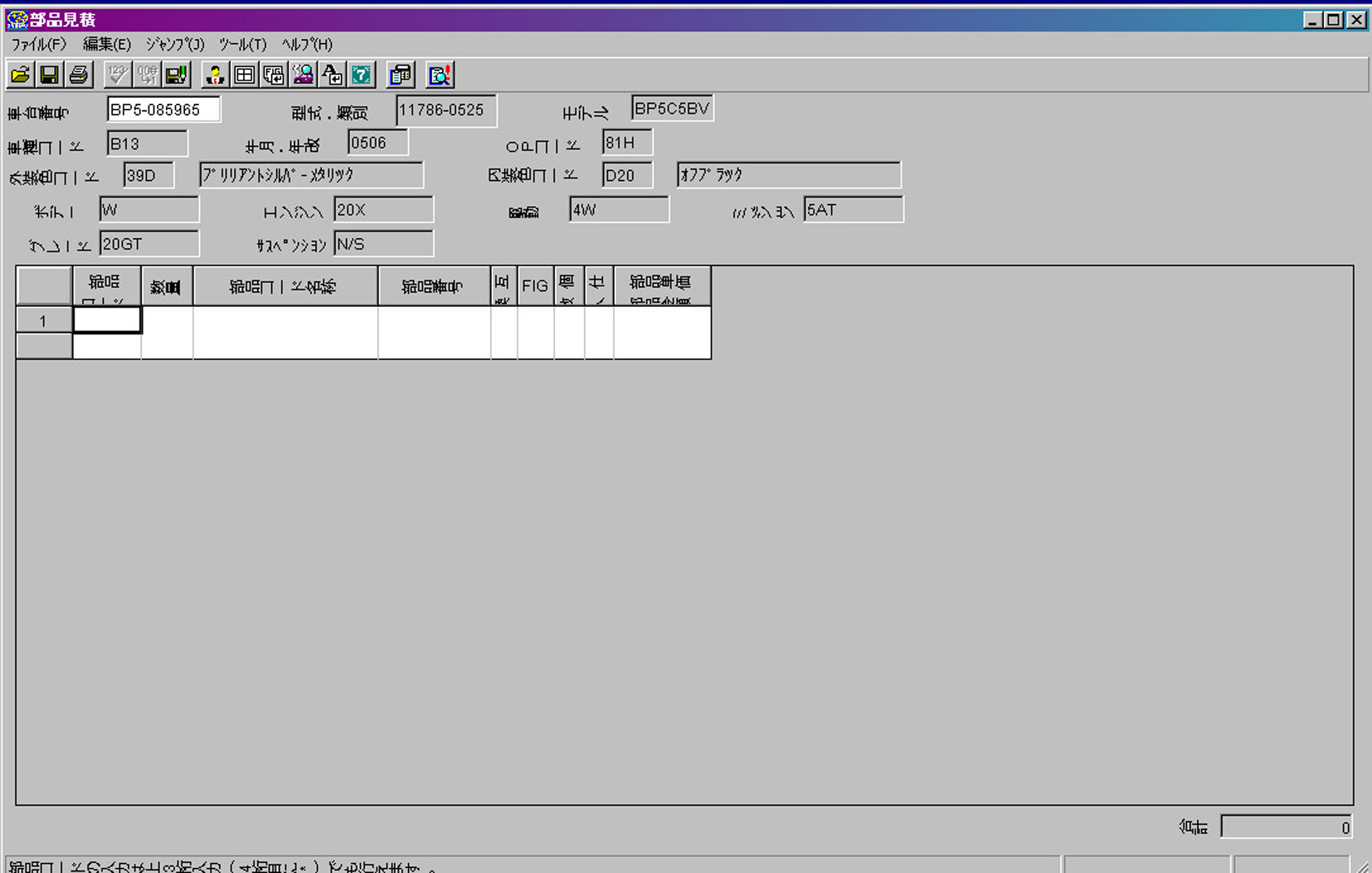Screen dimensions: 1372x873
Task: Open the ツール(T) menu
Action: (x=242, y=45)
